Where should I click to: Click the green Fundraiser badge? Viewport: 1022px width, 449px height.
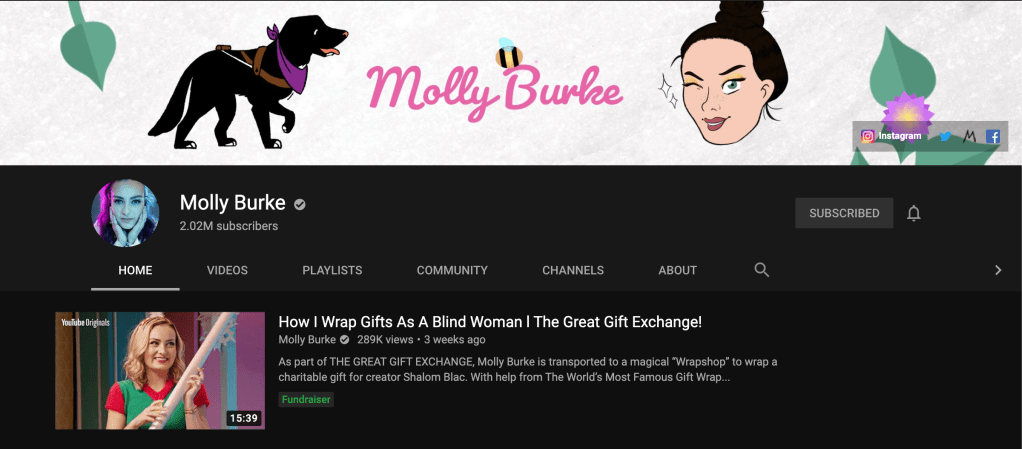(306, 399)
